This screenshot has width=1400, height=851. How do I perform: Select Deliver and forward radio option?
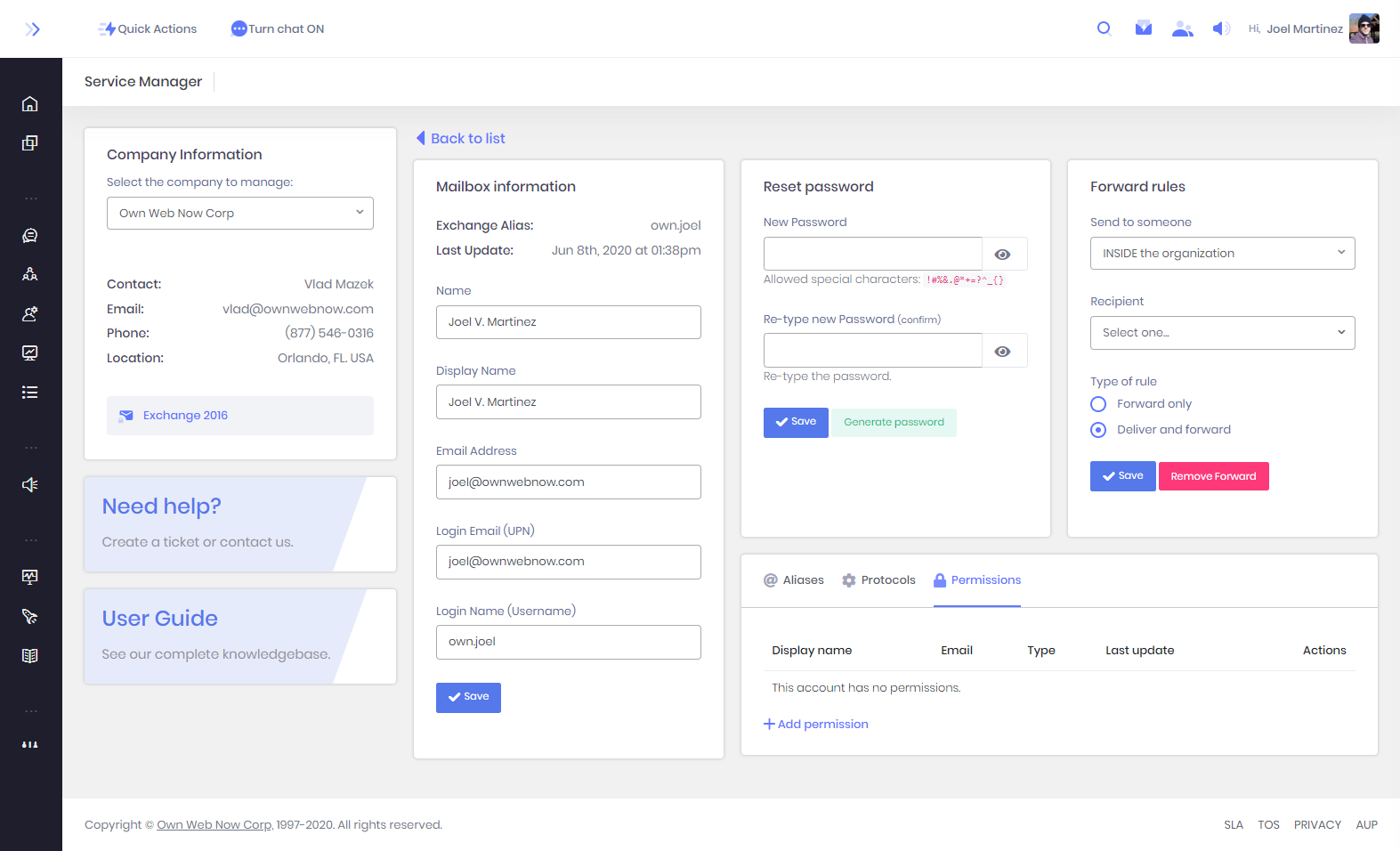(1098, 430)
